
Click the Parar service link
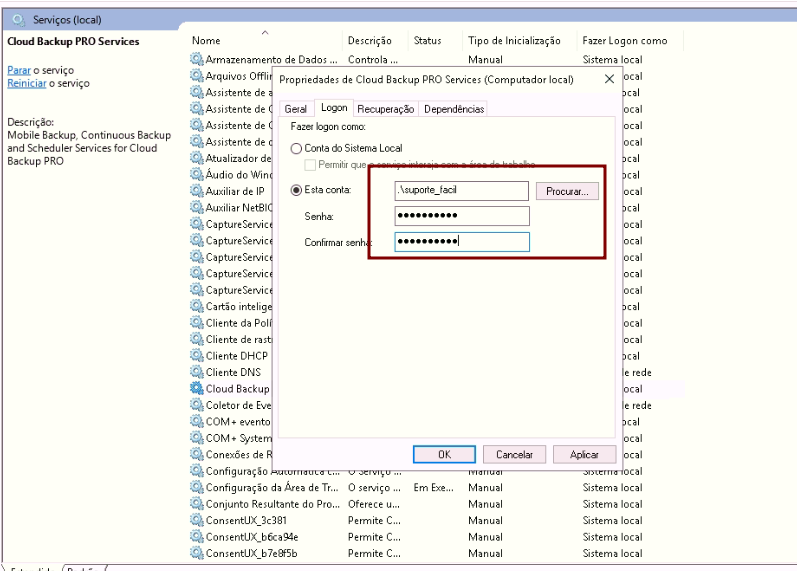[19, 70]
